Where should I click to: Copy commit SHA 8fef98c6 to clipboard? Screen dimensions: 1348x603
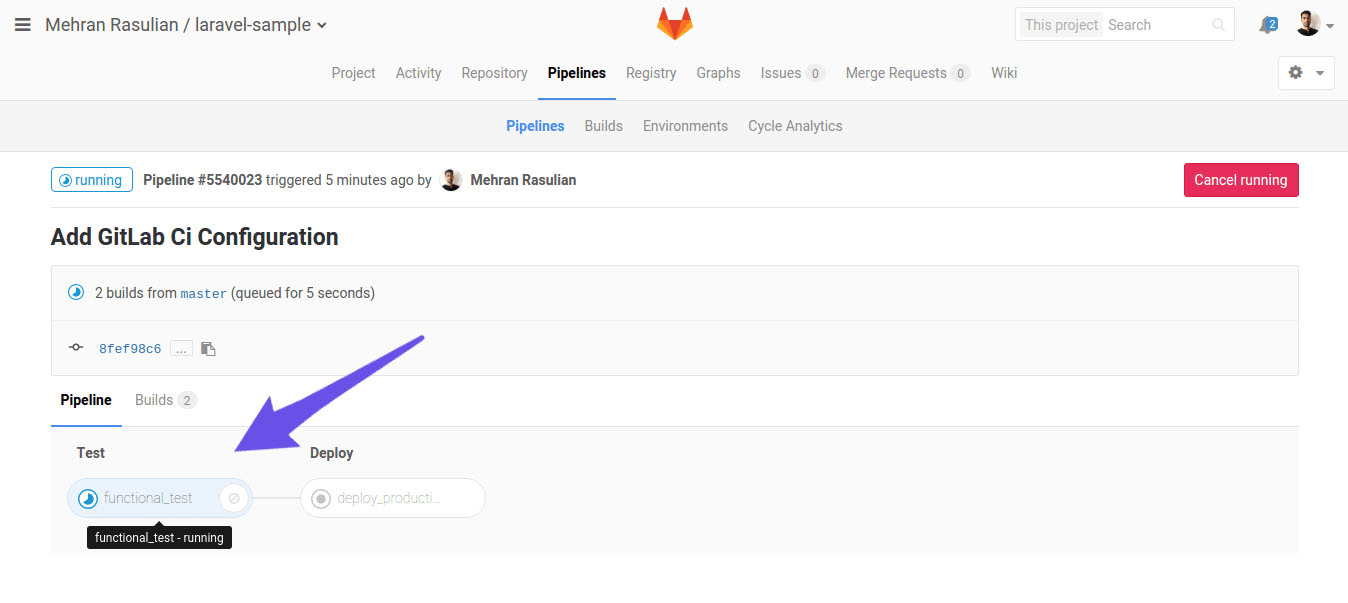click(x=208, y=348)
